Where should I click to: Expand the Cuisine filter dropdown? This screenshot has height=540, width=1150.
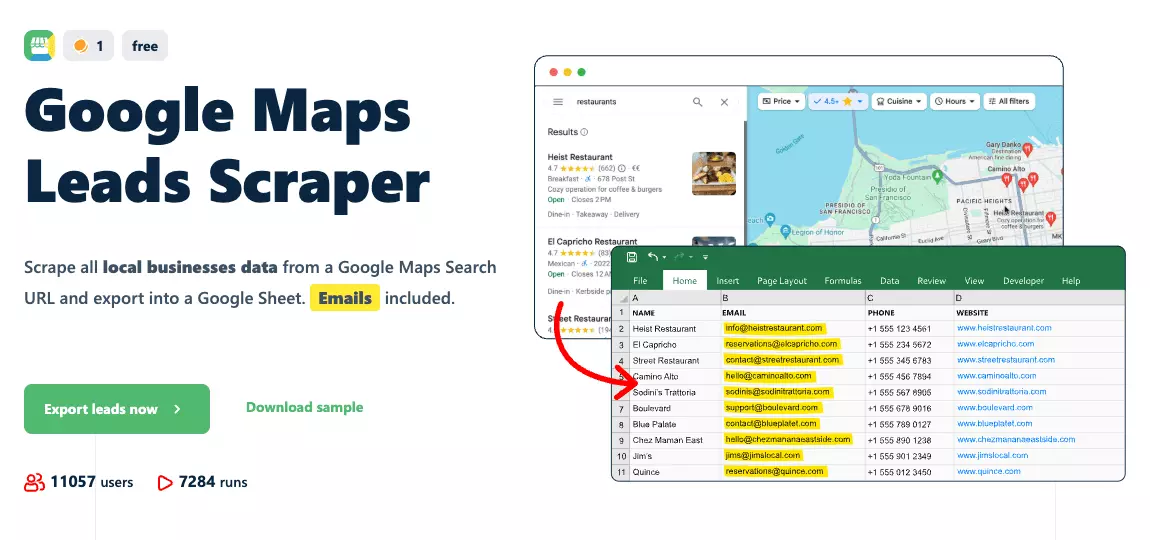coord(899,101)
